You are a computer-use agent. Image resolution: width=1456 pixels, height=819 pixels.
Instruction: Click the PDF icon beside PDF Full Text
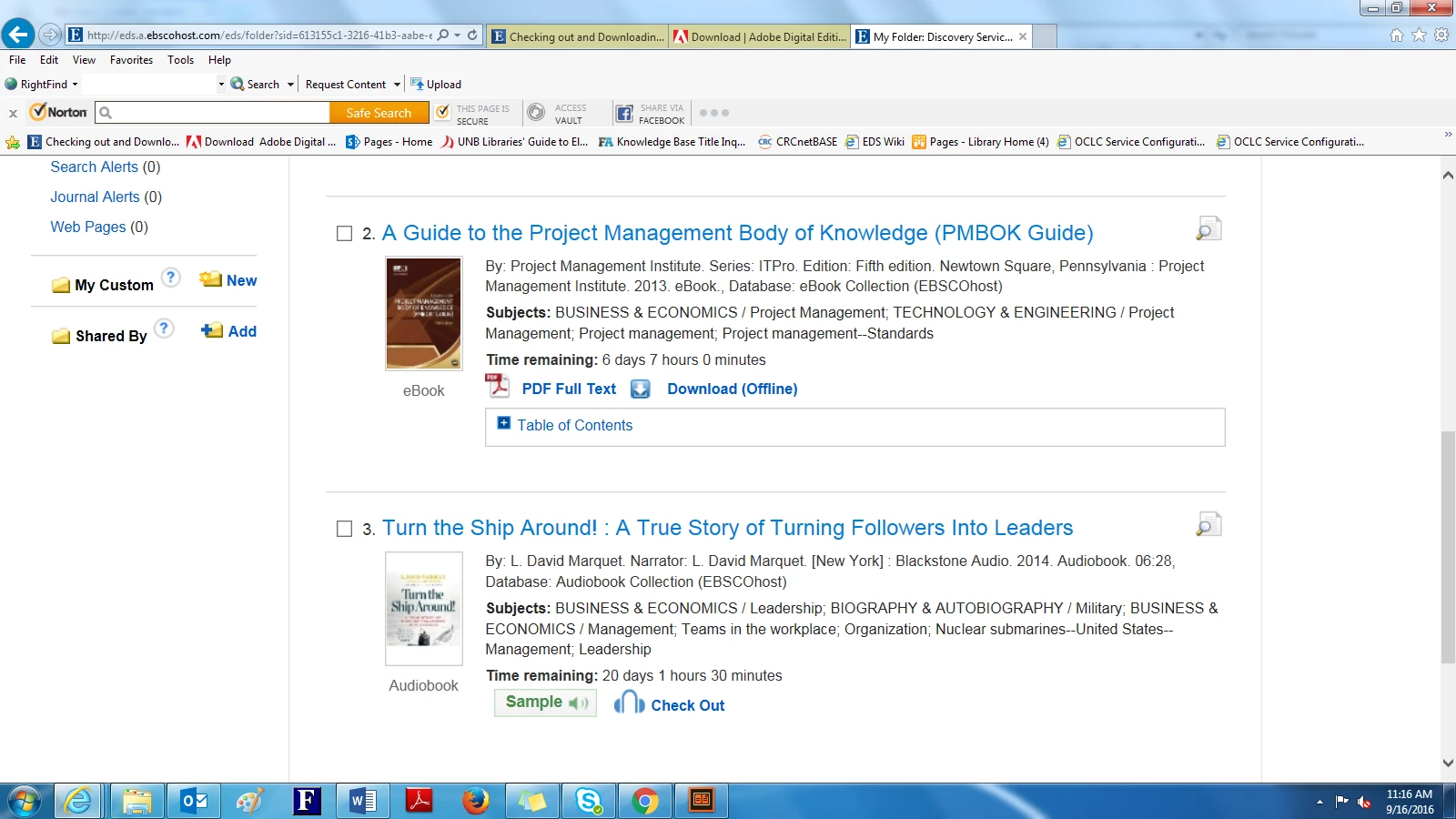(x=497, y=386)
